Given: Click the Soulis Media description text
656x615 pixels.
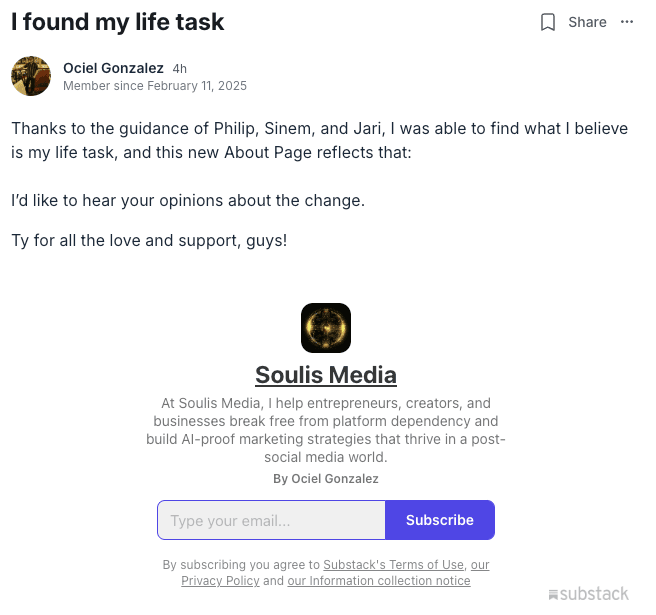Looking at the screenshot, I should point(326,430).
